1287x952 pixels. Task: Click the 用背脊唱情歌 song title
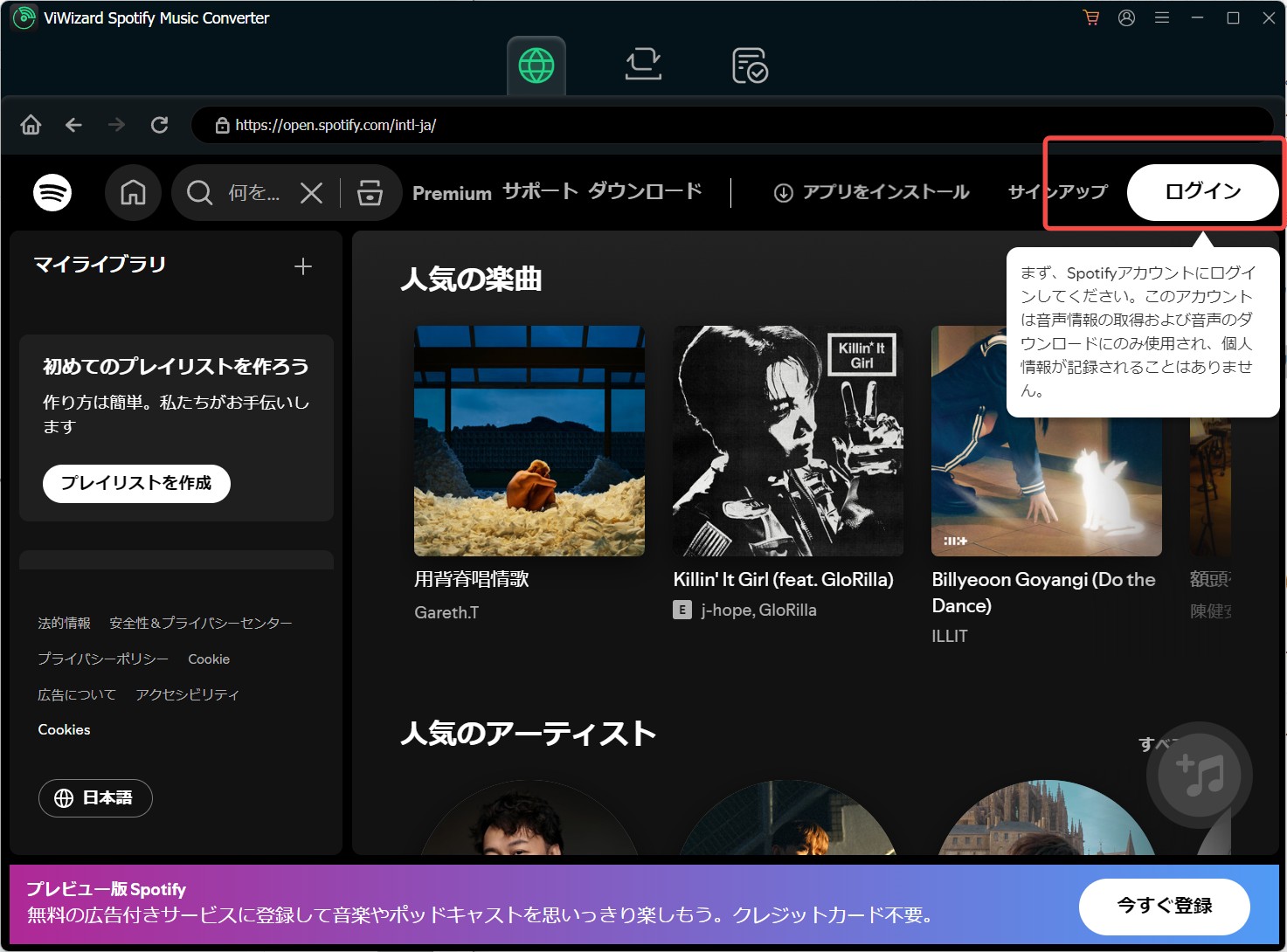click(472, 579)
